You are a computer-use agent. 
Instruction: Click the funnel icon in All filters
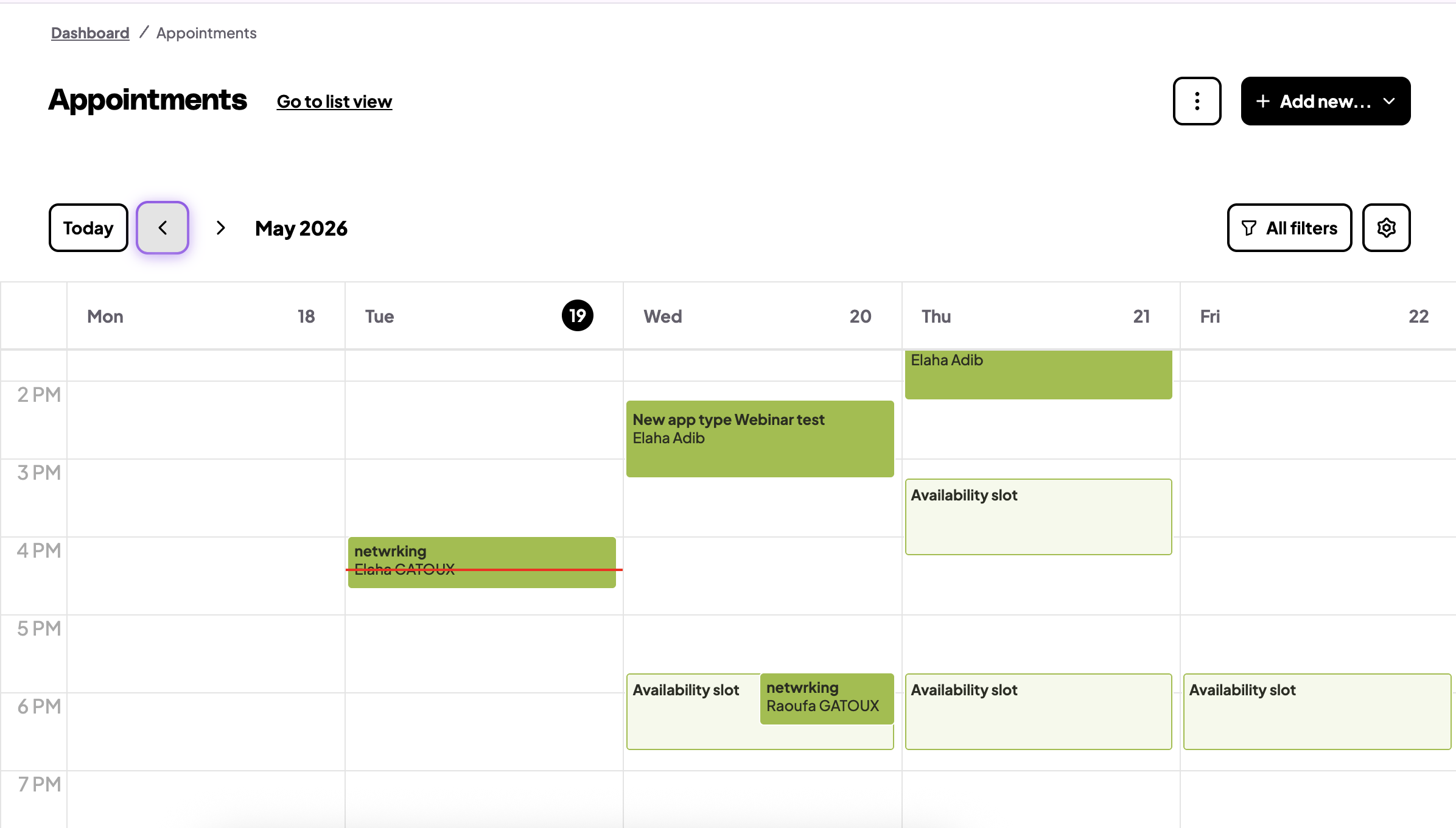tap(1249, 228)
